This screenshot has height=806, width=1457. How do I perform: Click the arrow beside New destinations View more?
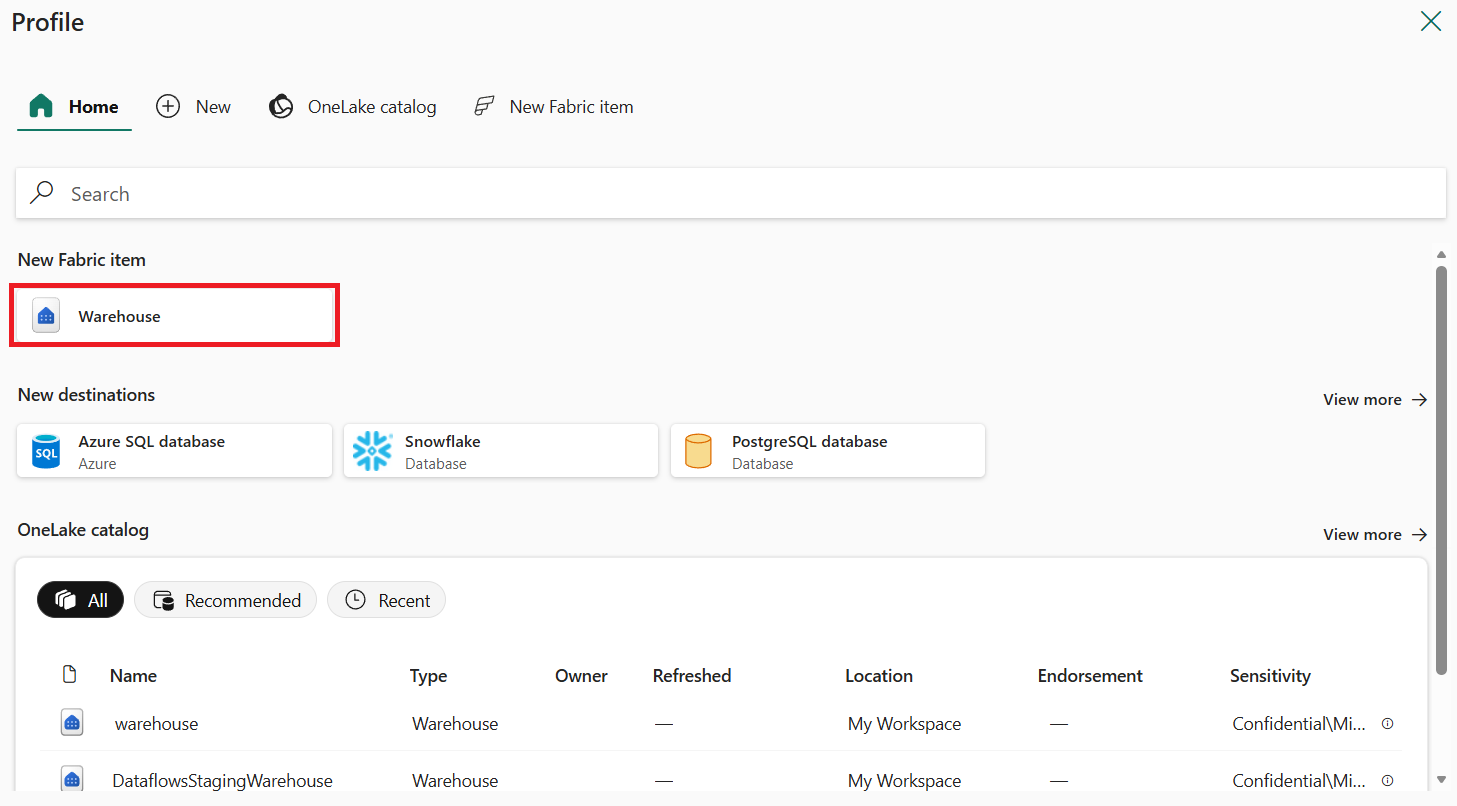[1419, 399]
